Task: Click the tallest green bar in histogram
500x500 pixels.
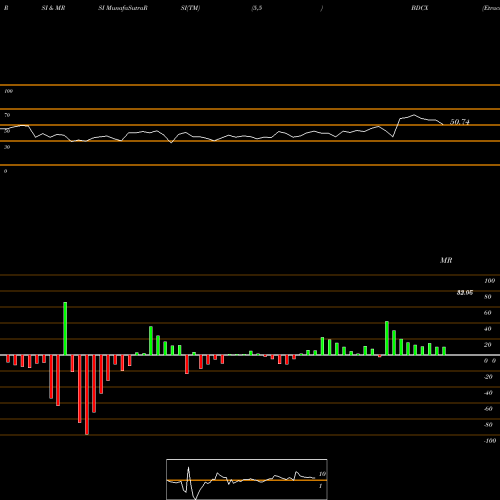Action: point(65,328)
